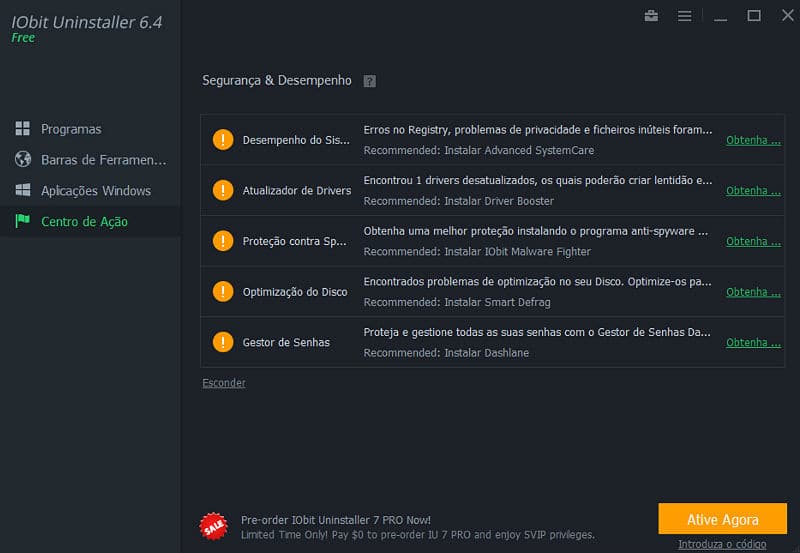Click the Aplicações Windows logo icon

(23, 190)
